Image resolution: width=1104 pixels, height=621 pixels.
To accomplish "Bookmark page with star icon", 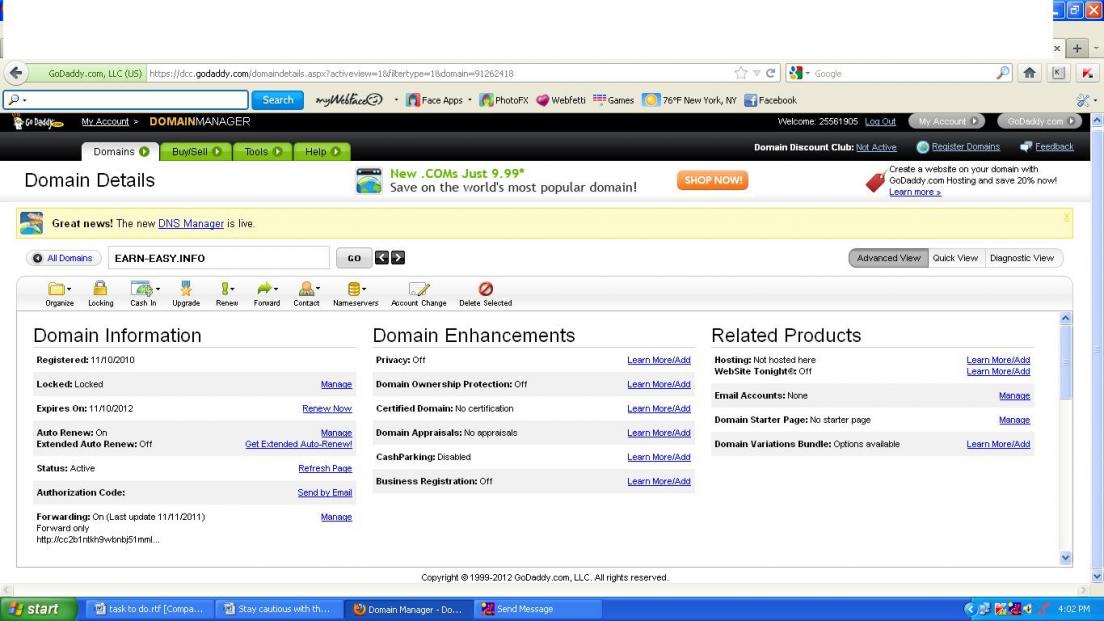I will tap(741, 73).
